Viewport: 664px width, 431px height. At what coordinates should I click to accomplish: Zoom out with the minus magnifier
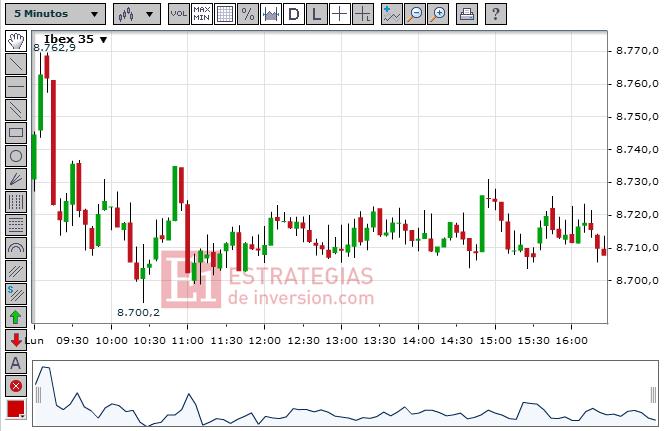tap(415, 14)
